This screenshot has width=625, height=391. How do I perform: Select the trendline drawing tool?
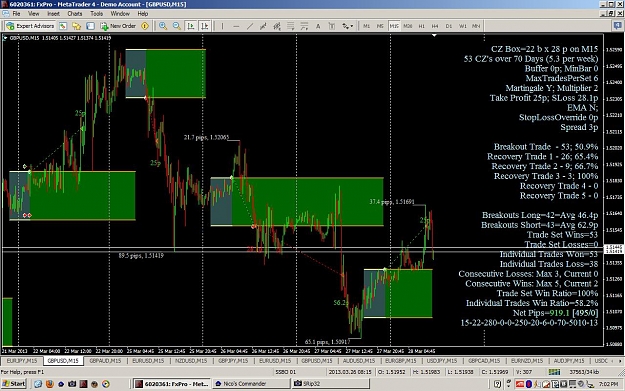coord(250,26)
